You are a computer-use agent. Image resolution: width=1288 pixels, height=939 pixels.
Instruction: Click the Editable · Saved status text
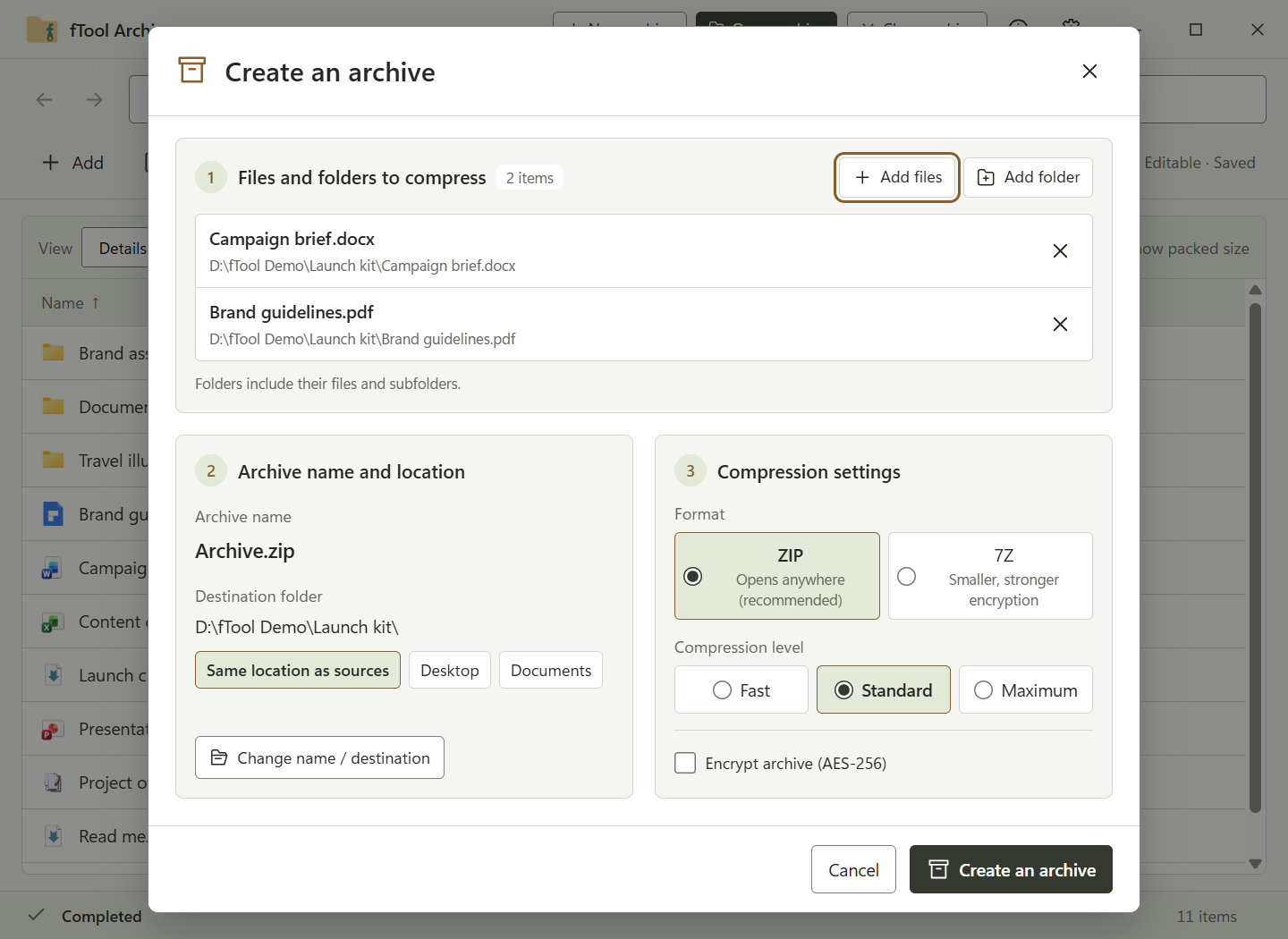(1199, 163)
